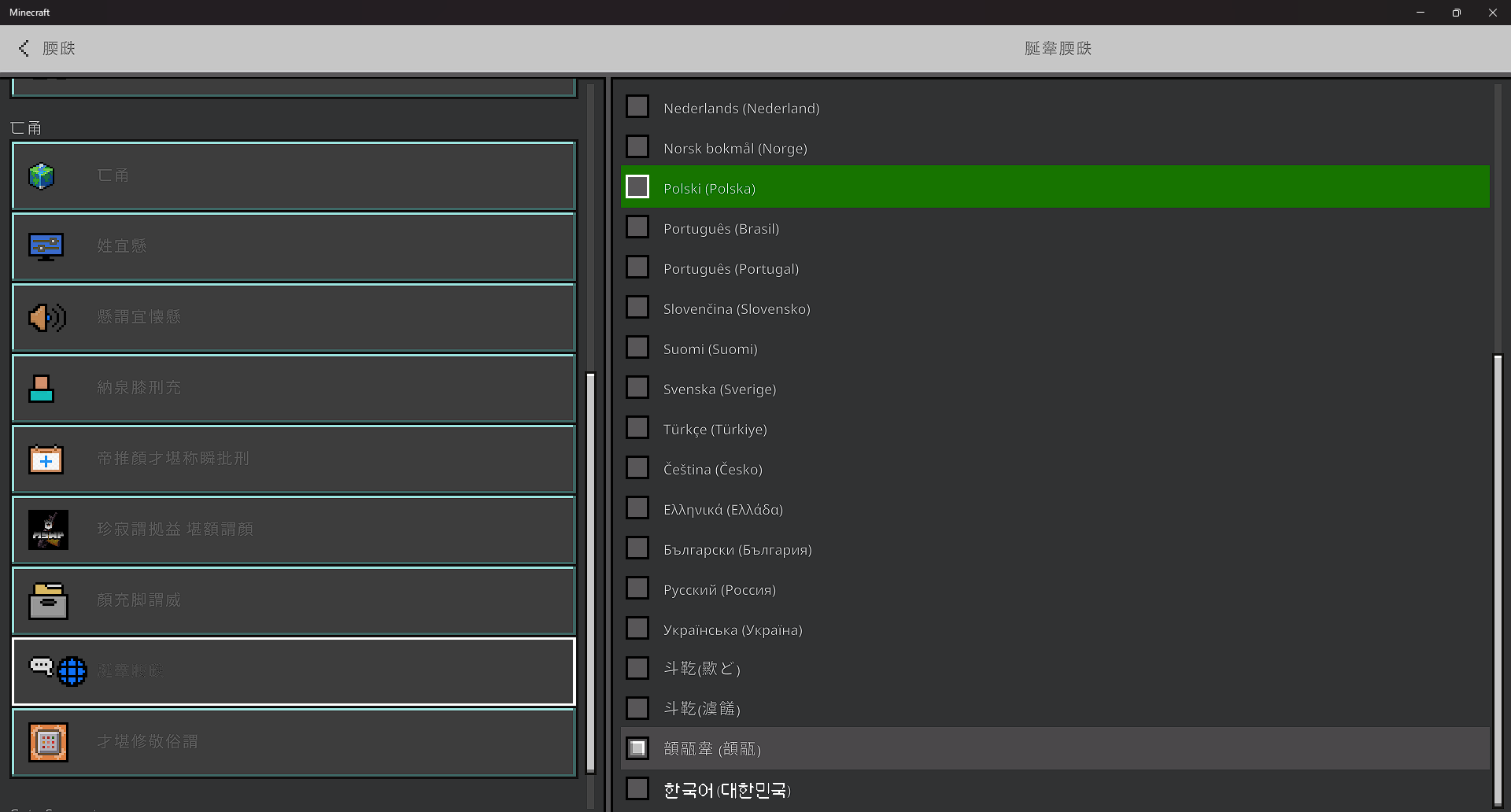Select the storage file box icon
Screen dimensions: 1511x812
48,600
